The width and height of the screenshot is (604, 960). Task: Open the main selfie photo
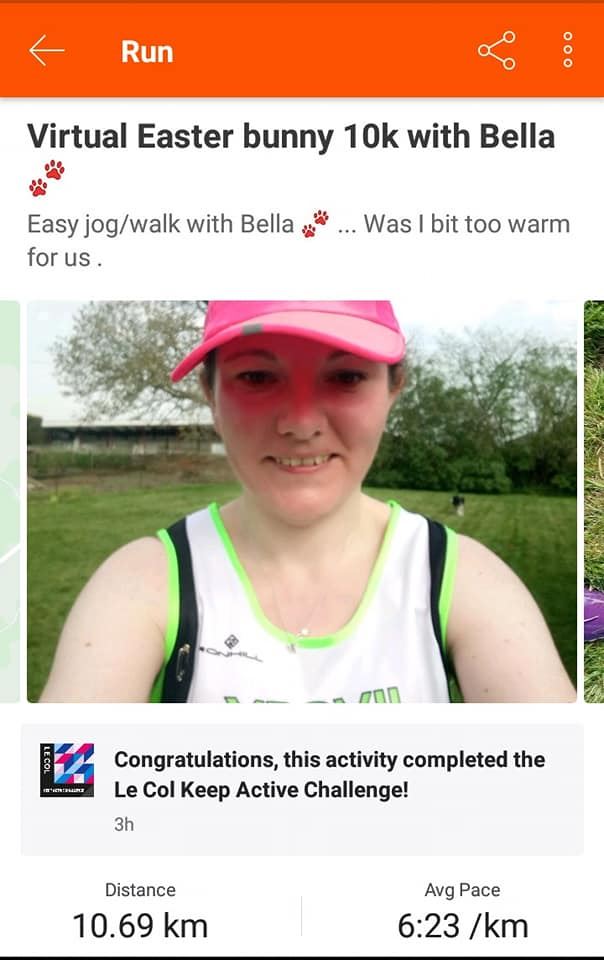tap(302, 501)
